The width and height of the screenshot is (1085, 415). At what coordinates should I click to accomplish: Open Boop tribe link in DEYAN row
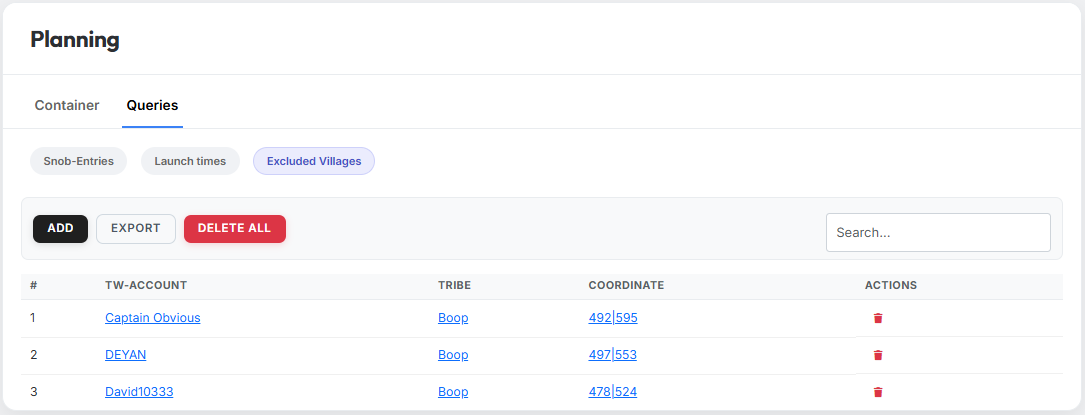[453, 355]
